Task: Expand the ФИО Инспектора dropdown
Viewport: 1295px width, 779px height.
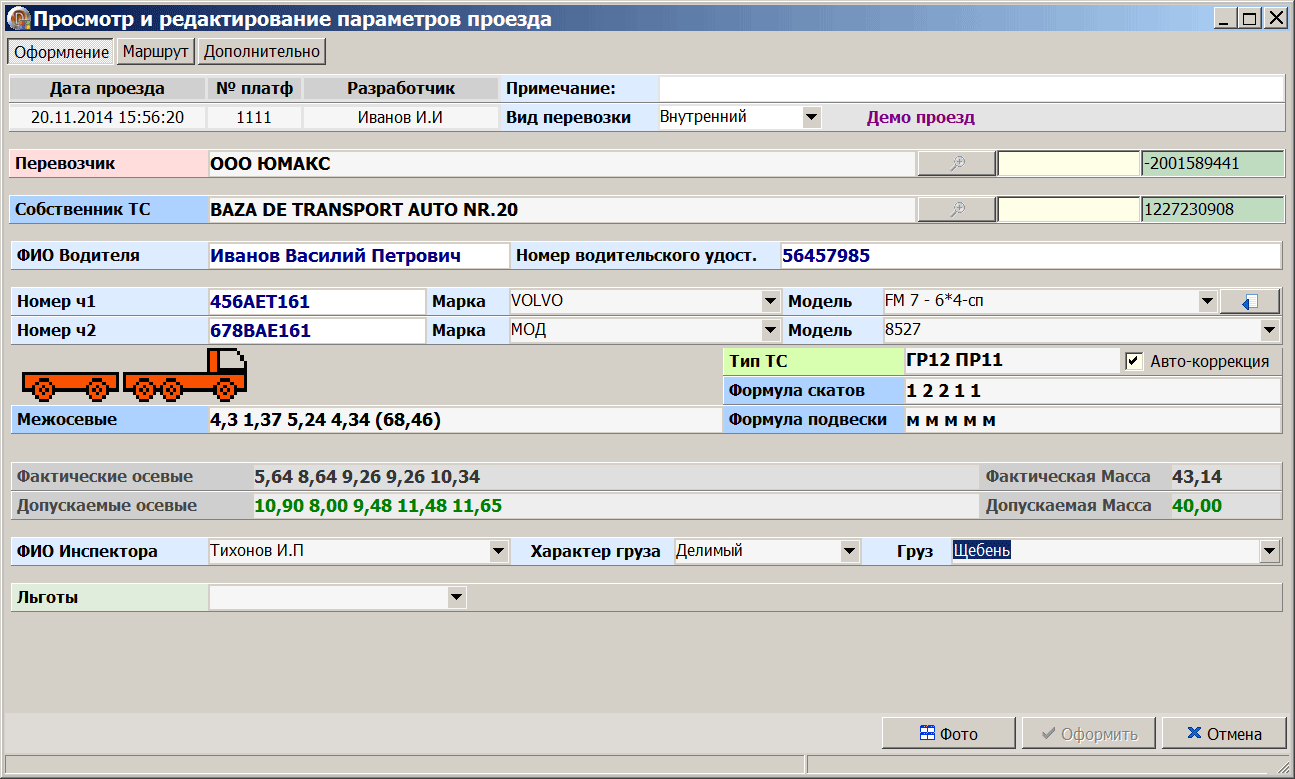Action: tap(498, 551)
